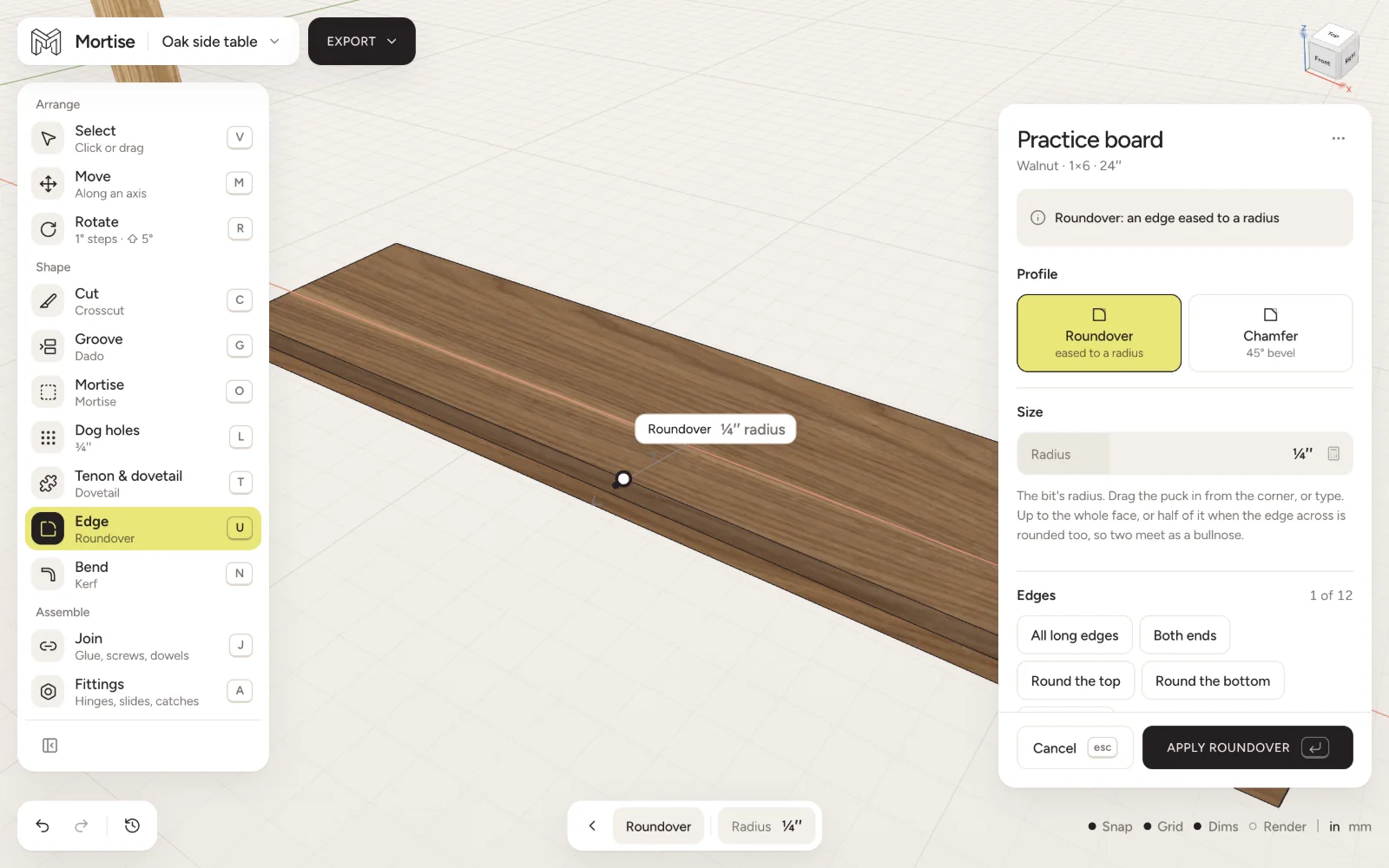1389x868 pixels.
Task: Choose All long edges preset
Action: 1075,635
